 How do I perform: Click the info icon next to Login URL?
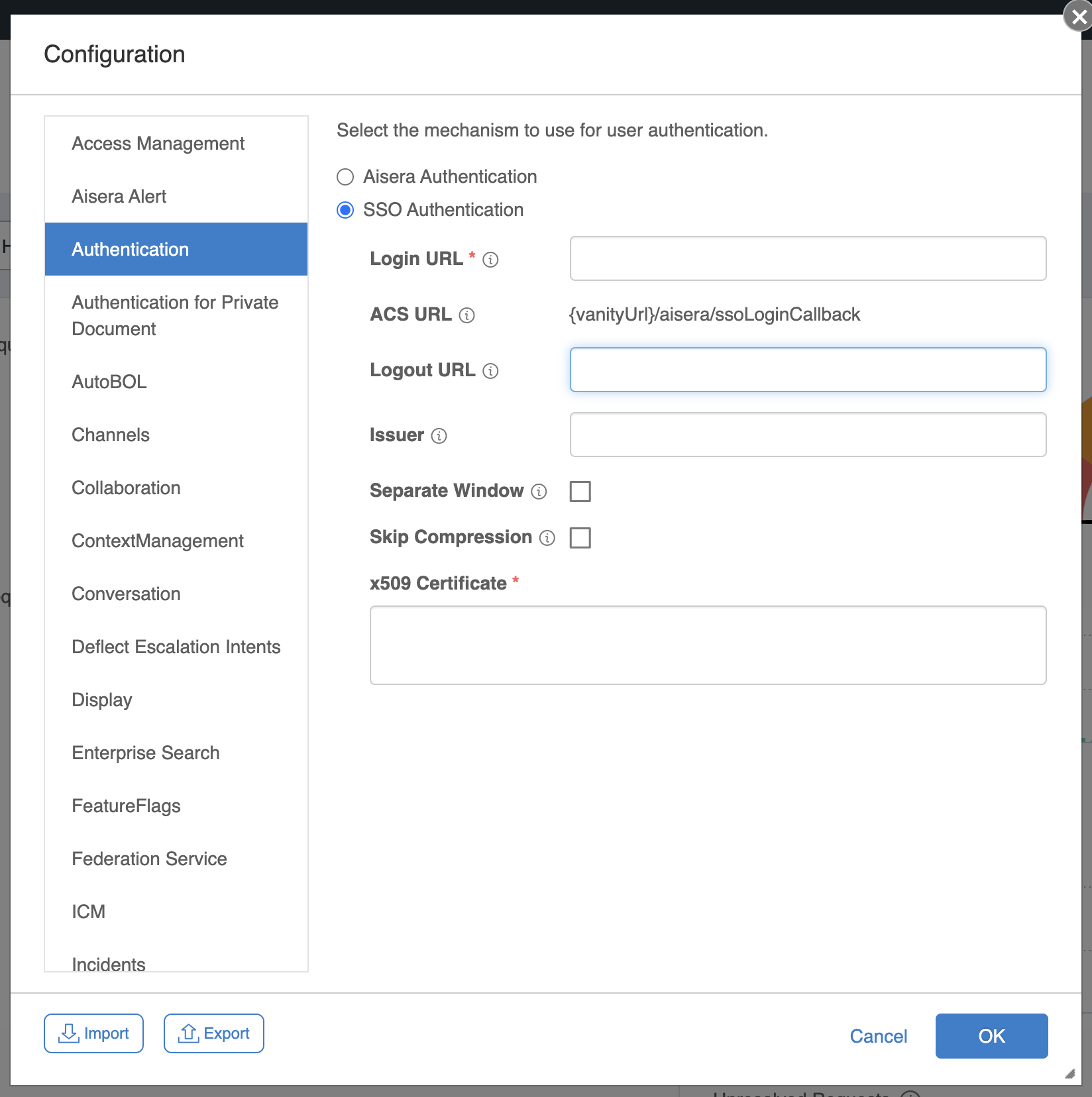tap(490, 260)
